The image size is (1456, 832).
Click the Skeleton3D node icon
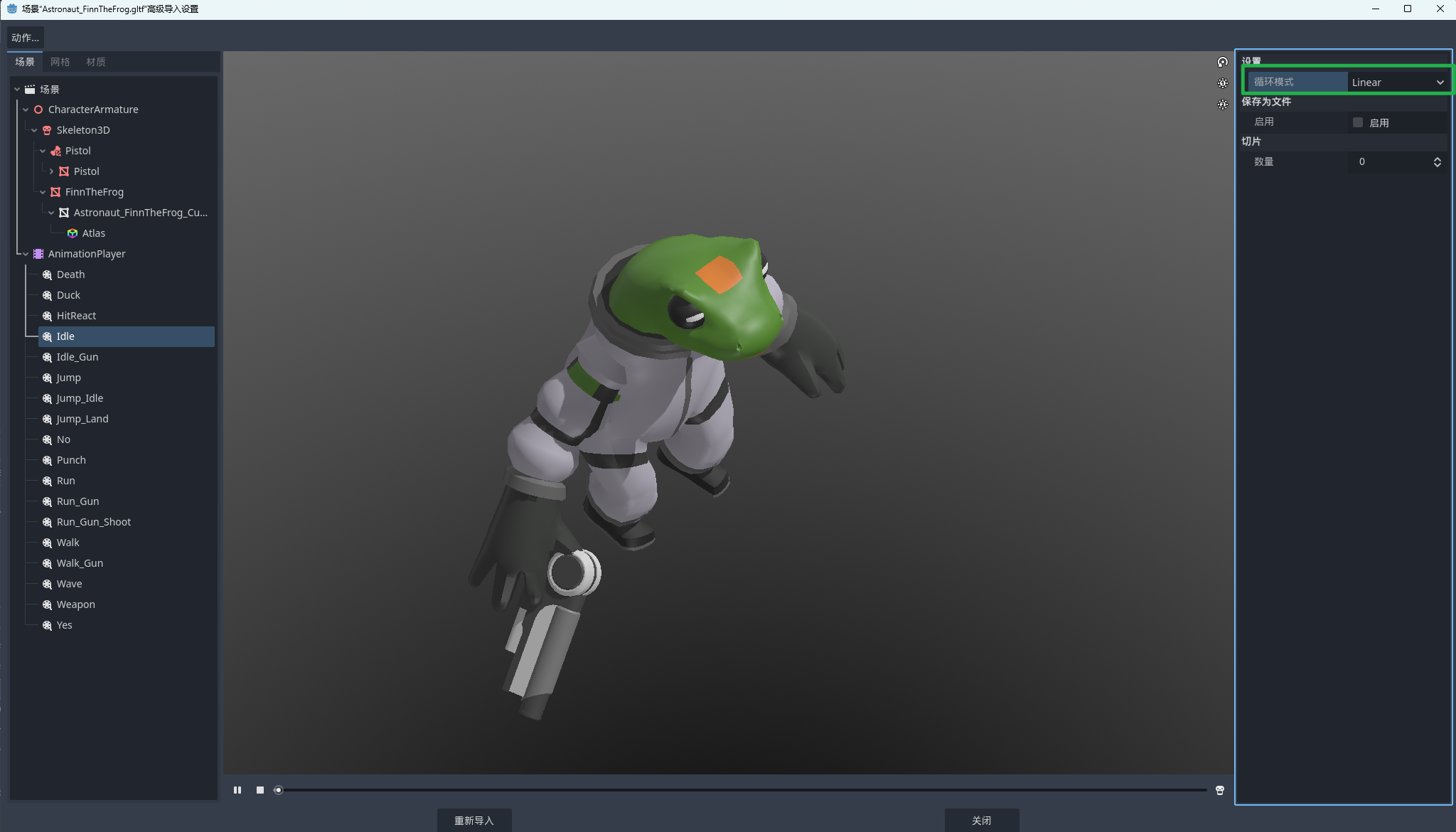click(47, 130)
